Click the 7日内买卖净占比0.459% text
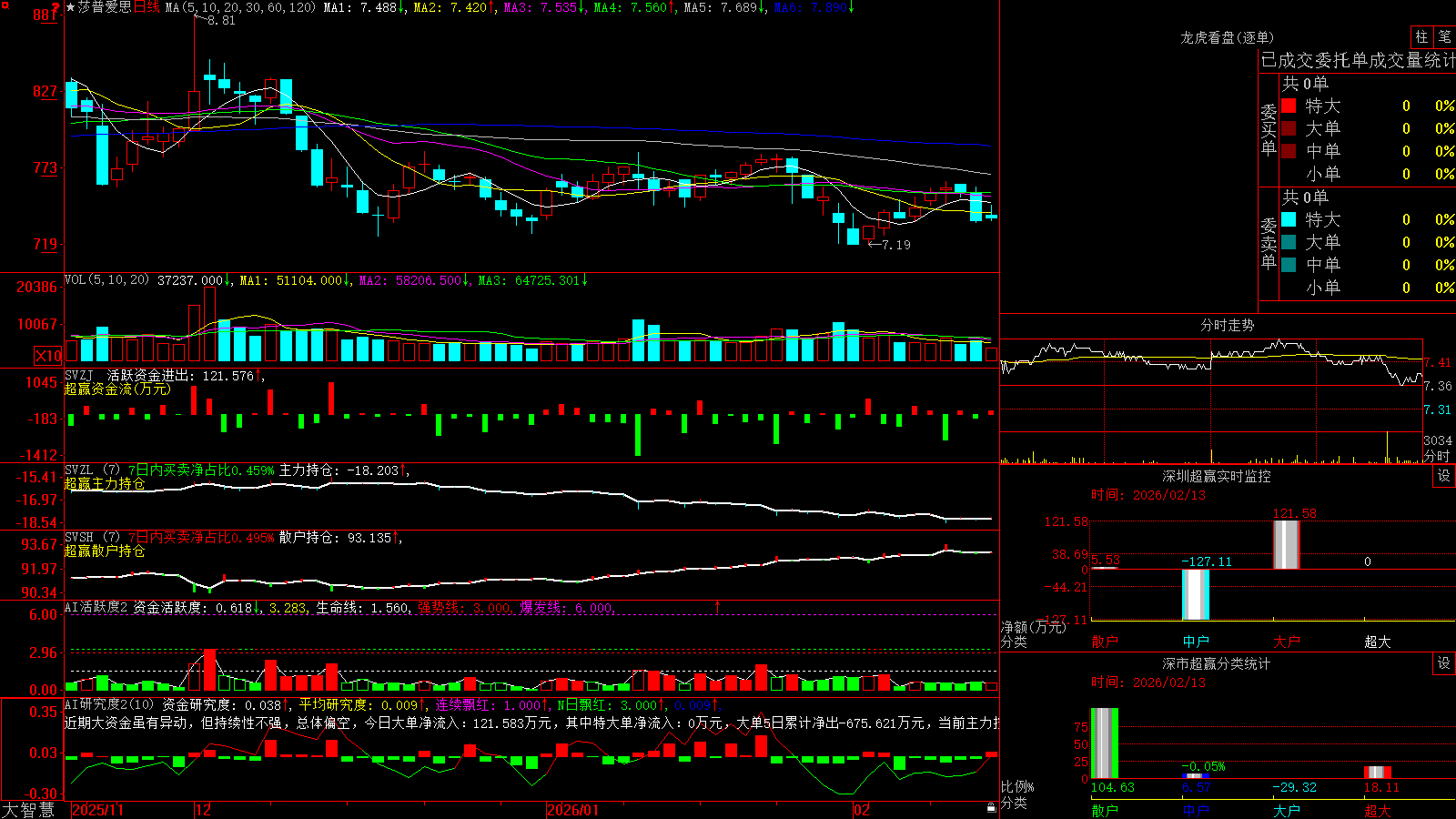This screenshot has height=819, width=1456. [201, 470]
